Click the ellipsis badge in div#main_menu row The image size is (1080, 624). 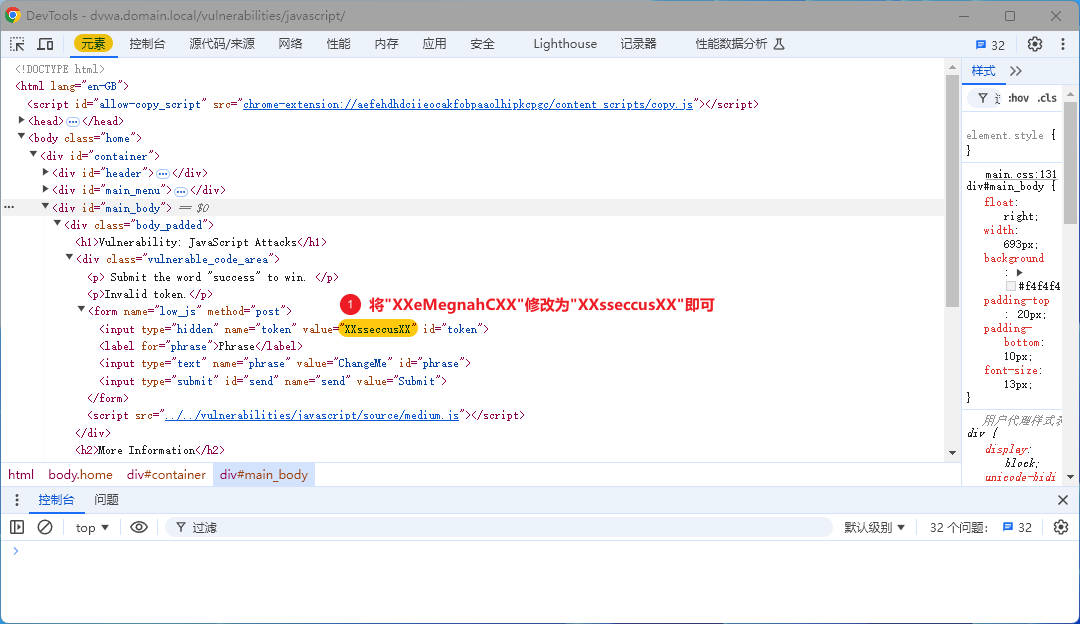point(180,191)
